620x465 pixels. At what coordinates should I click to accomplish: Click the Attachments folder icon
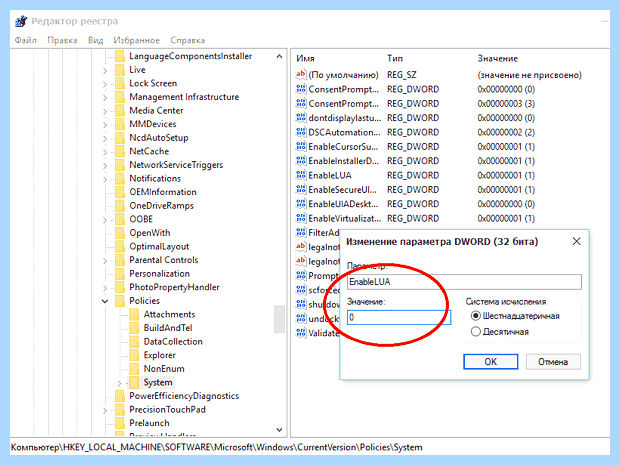pyautogui.click(x=134, y=314)
